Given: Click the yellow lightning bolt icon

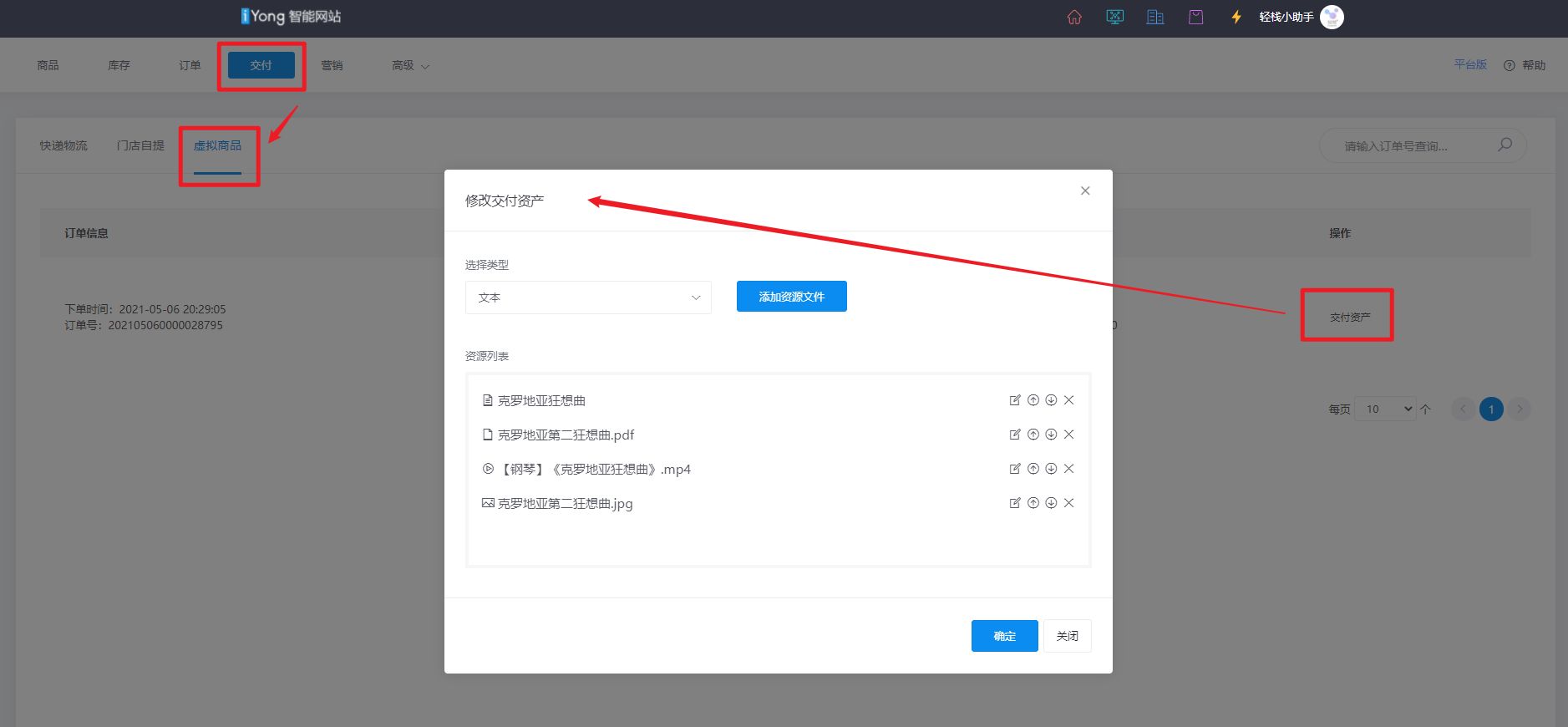Looking at the screenshot, I should point(1236,17).
